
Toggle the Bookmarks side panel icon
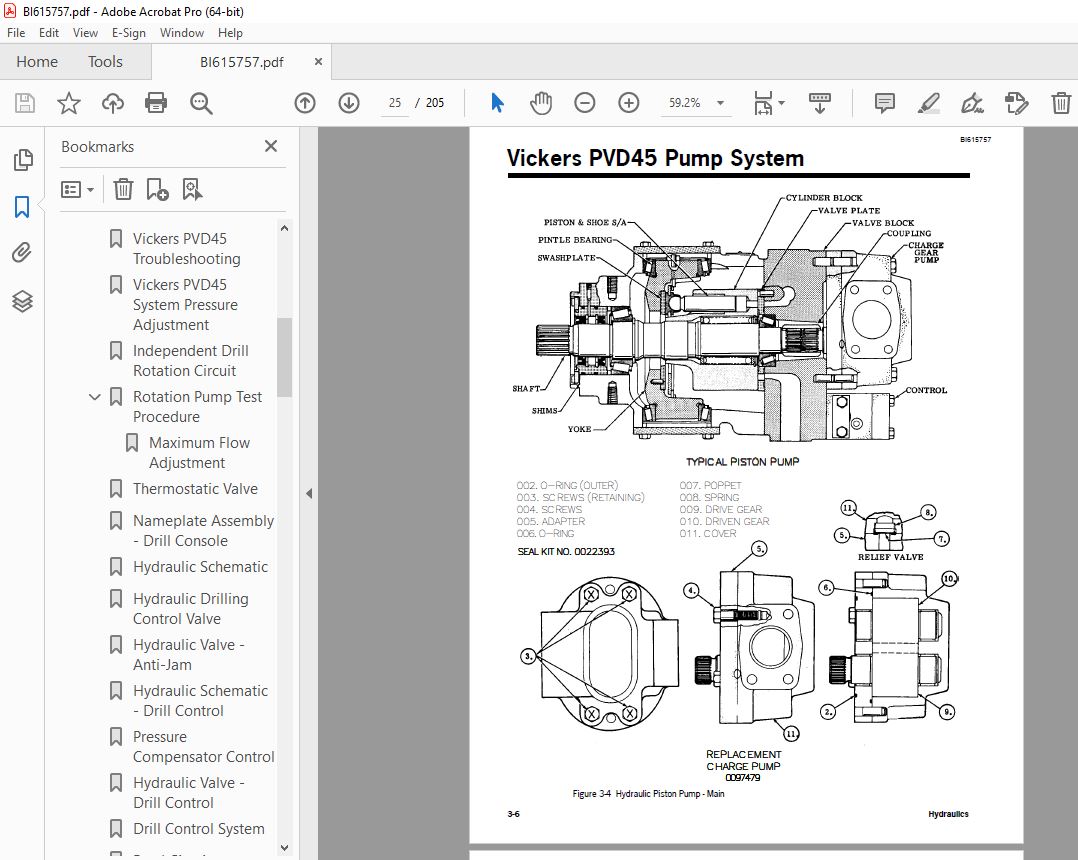click(x=22, y=206)
